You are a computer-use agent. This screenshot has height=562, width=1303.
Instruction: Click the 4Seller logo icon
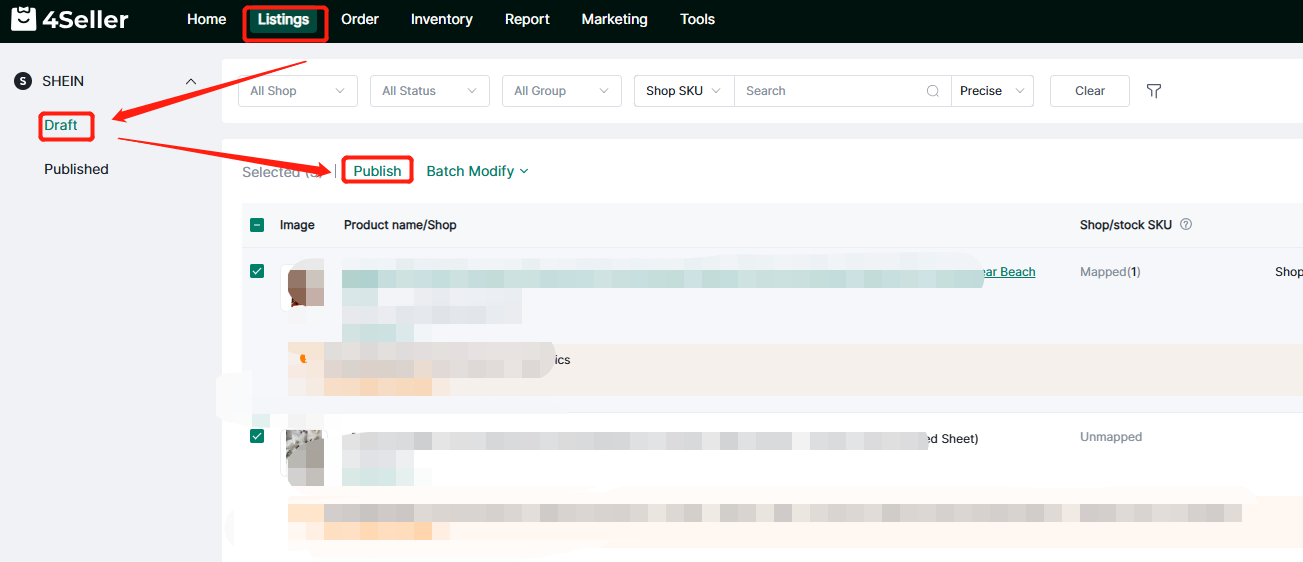23,20
